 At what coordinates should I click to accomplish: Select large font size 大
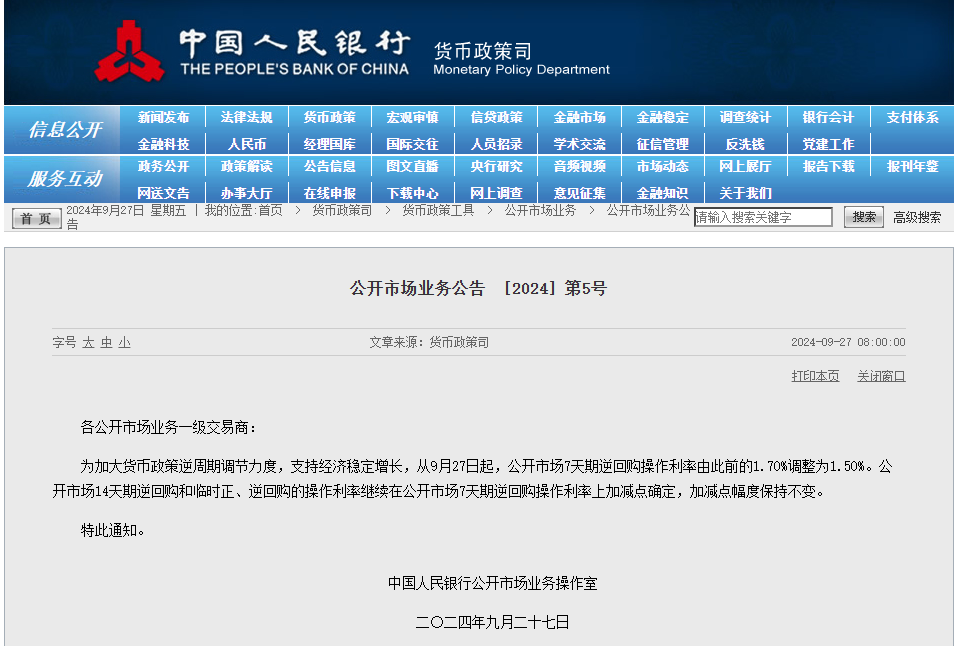click(x=88, y=343)
